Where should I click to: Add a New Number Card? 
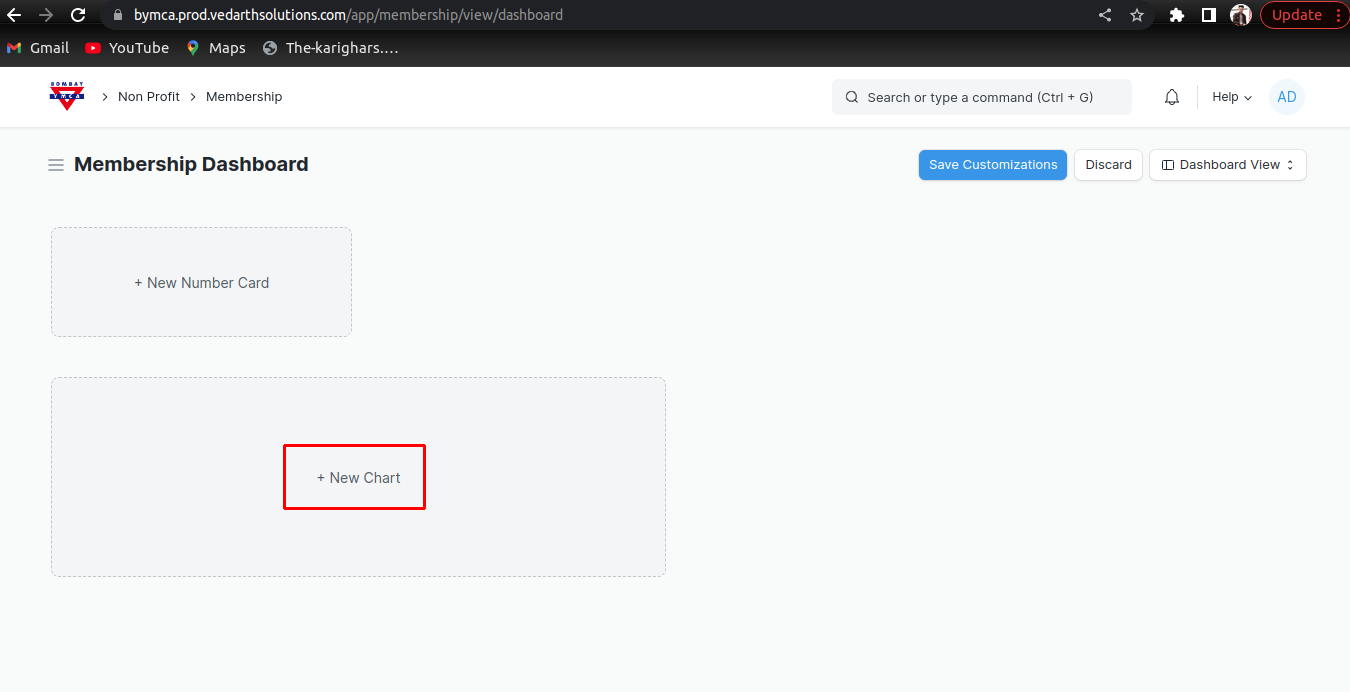coord(201,283)
